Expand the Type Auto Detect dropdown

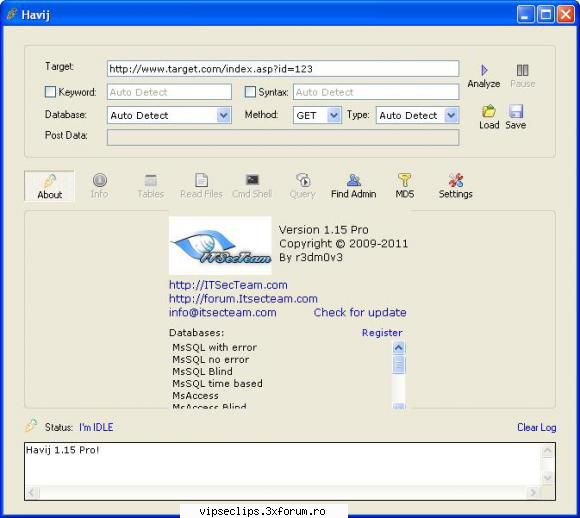click(451, 115)
